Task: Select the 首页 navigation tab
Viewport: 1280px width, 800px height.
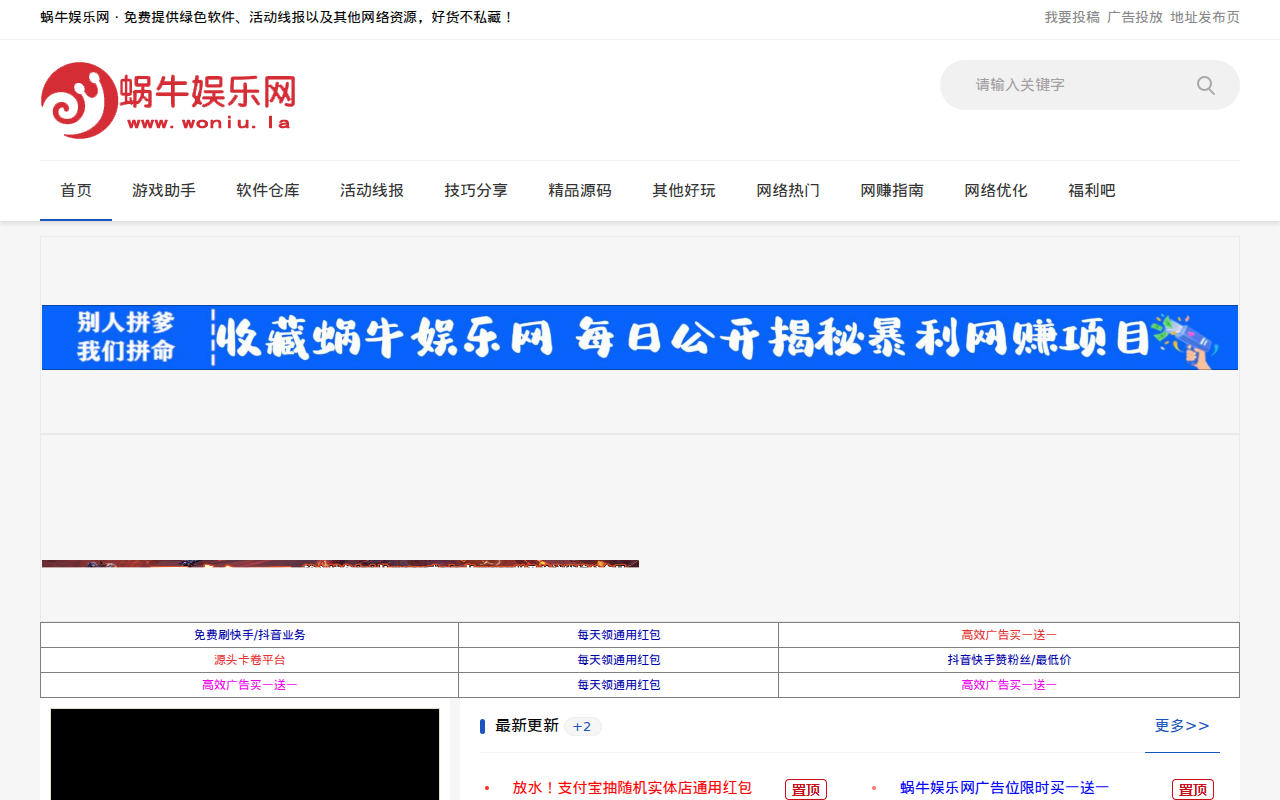Action: 75,190
